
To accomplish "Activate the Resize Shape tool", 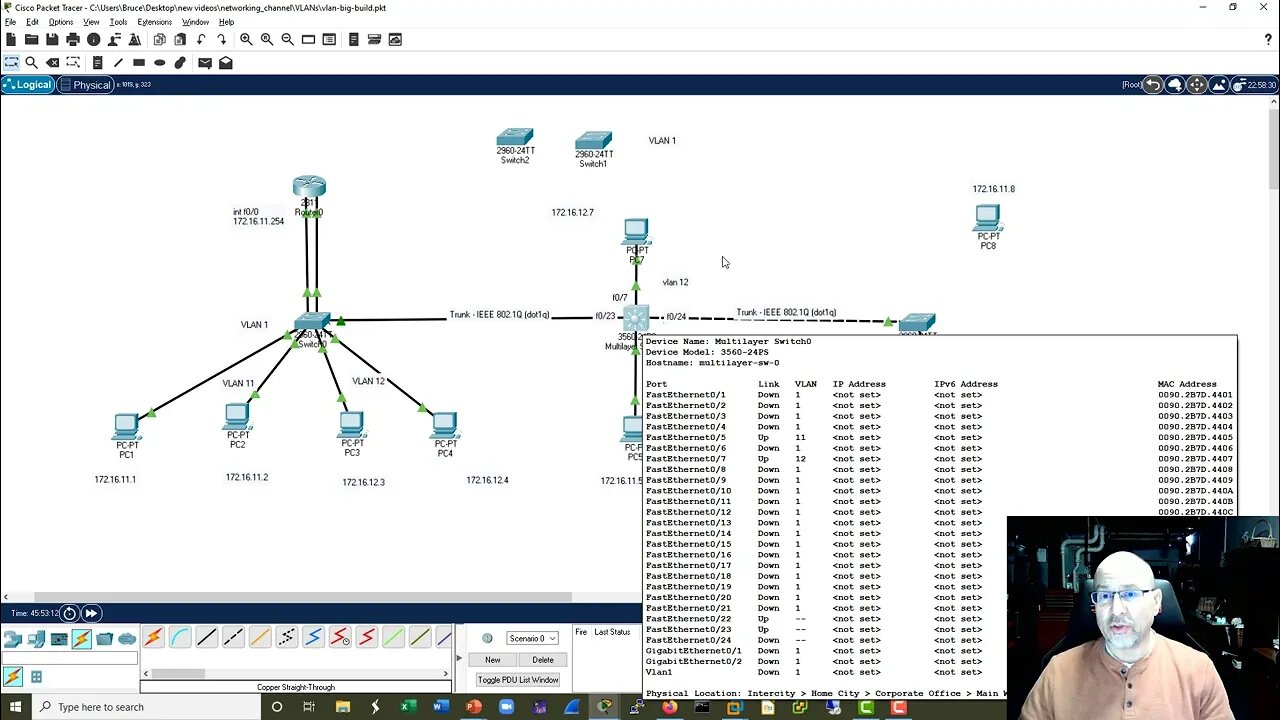I will pyautogui.click(x=73, y=62).
